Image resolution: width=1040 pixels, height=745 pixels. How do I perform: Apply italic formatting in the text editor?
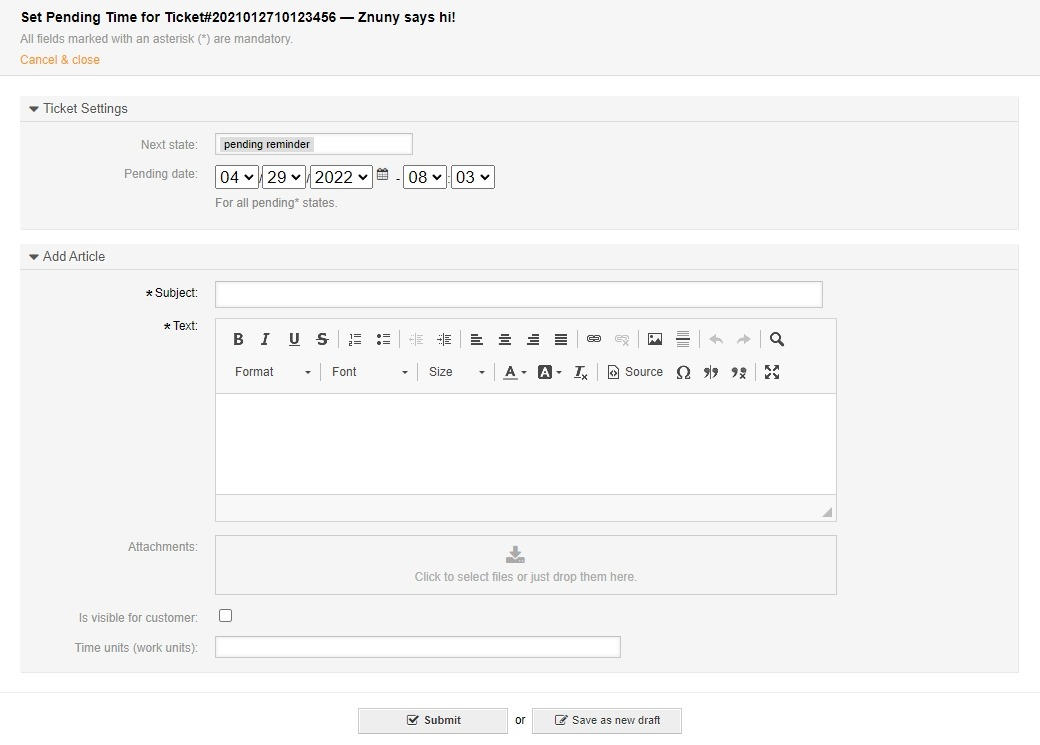point(266,340)
